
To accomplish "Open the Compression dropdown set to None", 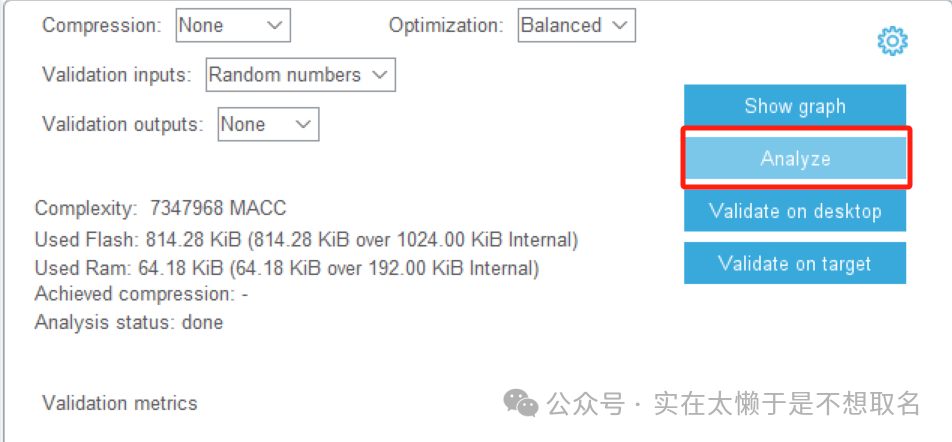I will coord(233,26).
